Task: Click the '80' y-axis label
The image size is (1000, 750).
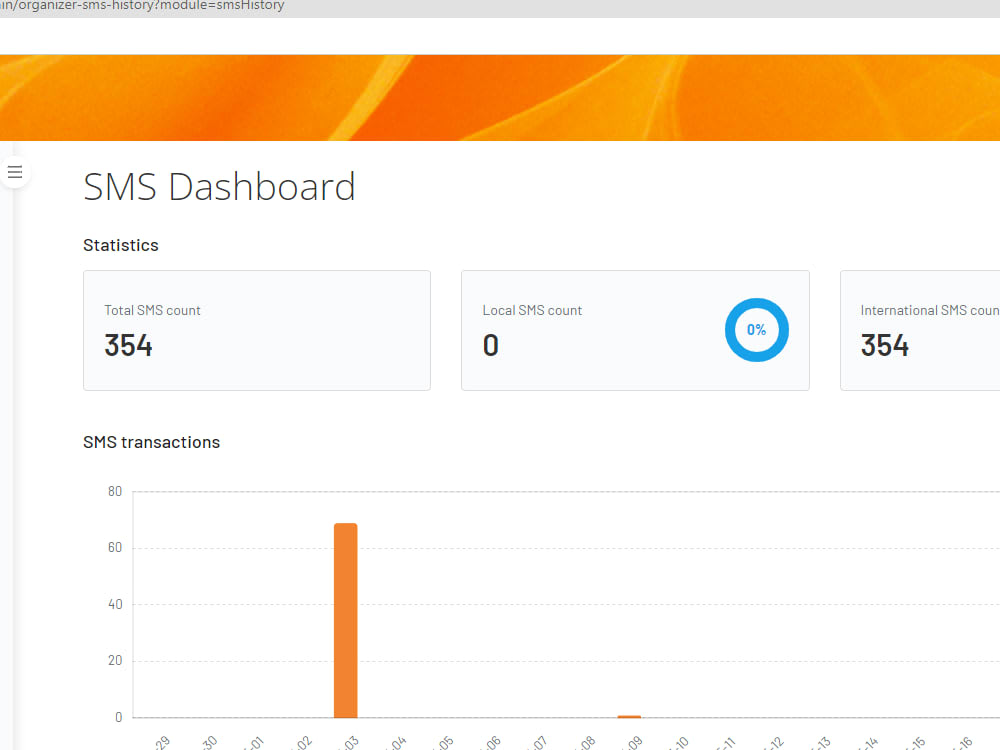Action: tap(115, 492)
